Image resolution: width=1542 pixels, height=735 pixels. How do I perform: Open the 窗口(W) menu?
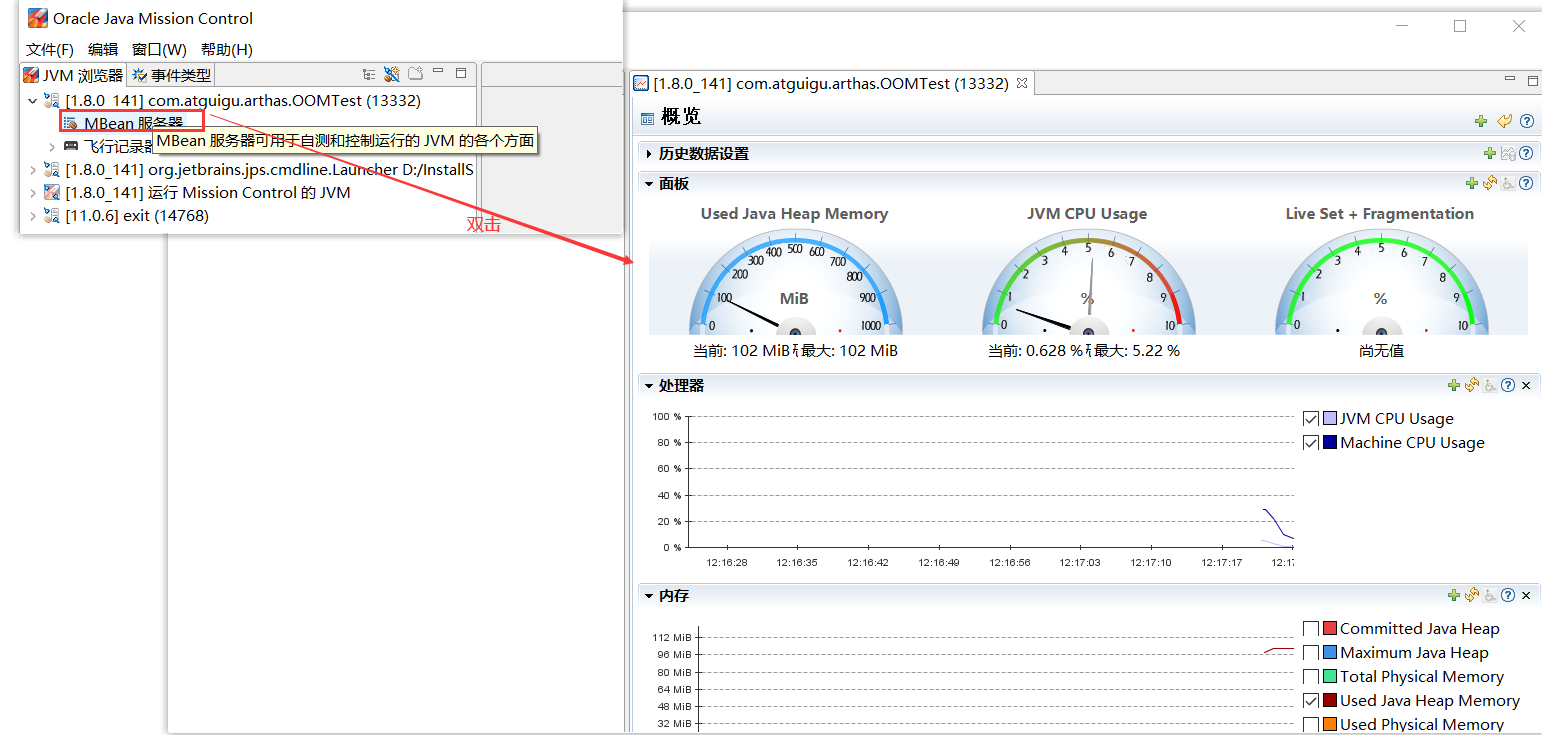pyautogui.click(x=159, y=49)
